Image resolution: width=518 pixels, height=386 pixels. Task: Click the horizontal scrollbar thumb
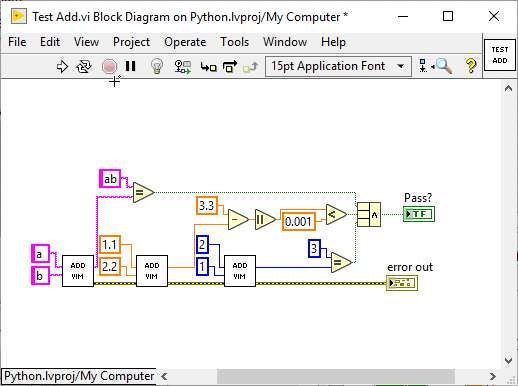point(336,377)
